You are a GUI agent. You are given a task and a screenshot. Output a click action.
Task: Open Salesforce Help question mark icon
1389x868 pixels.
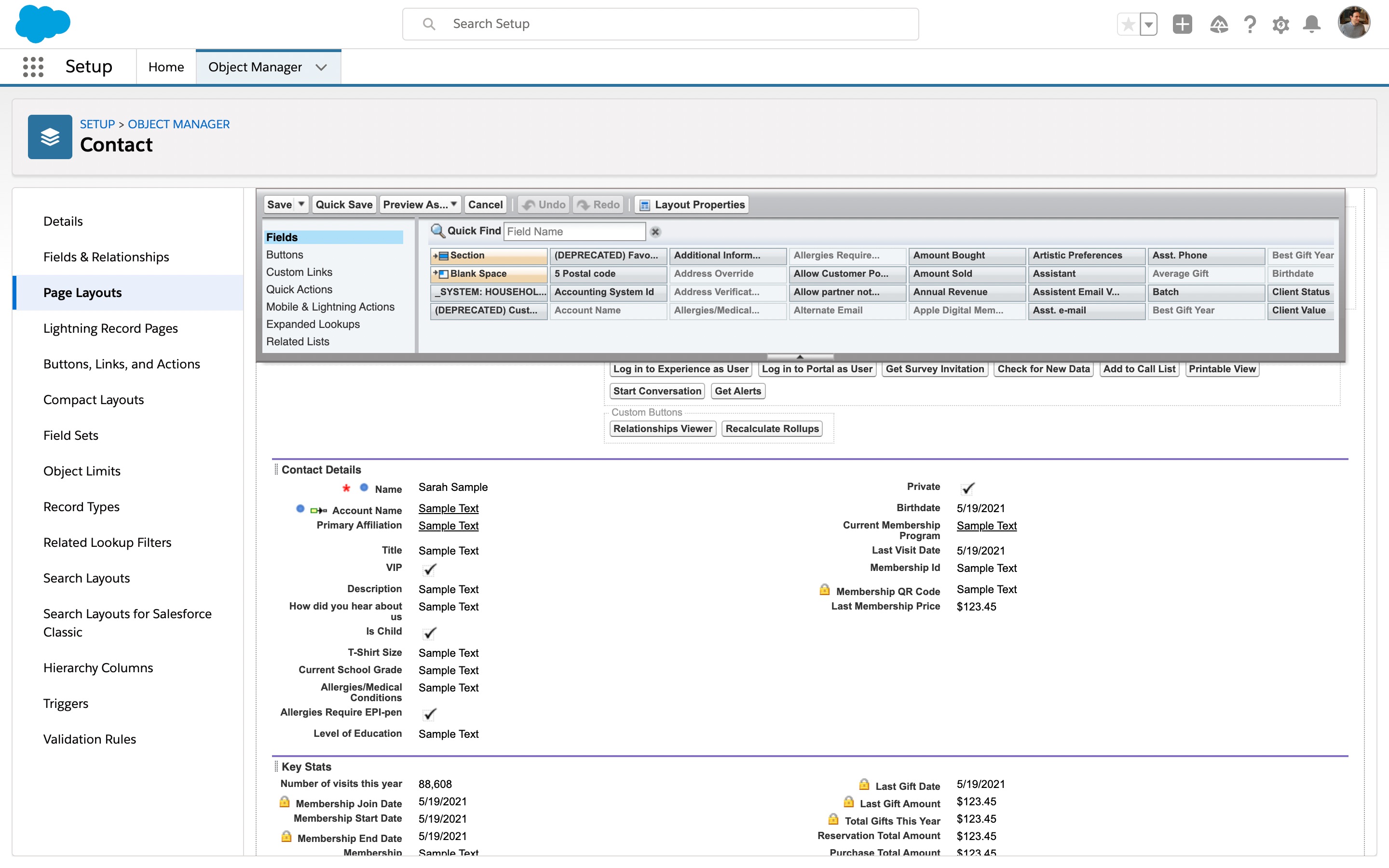tap(1251, 24)
